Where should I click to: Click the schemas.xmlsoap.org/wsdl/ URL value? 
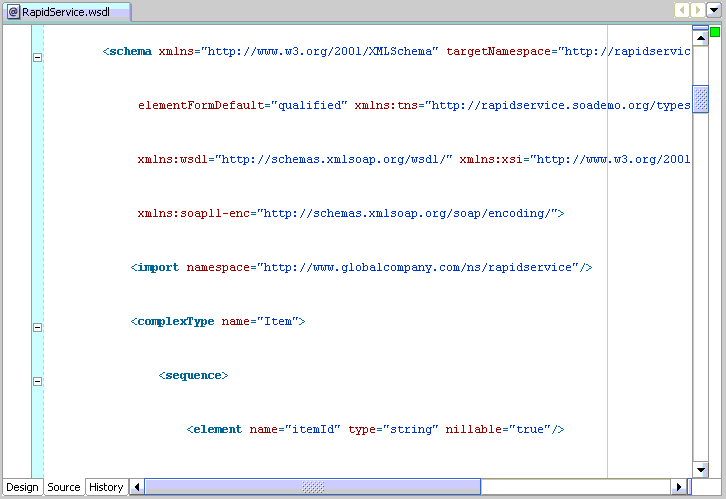(x=334, y=160)
